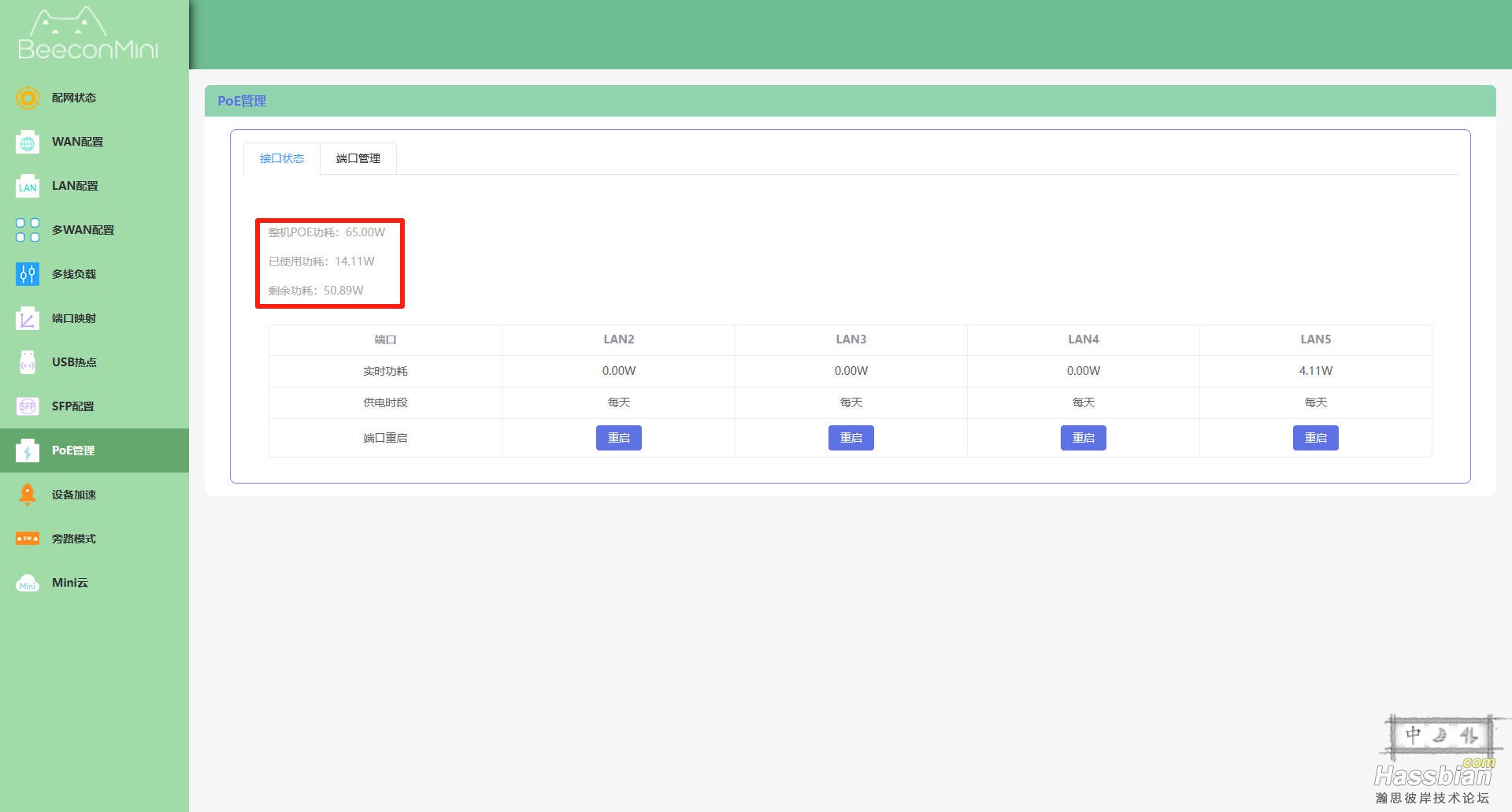
Task: Click the 设备加速 rocket icon
Action: tap(28, 495)
